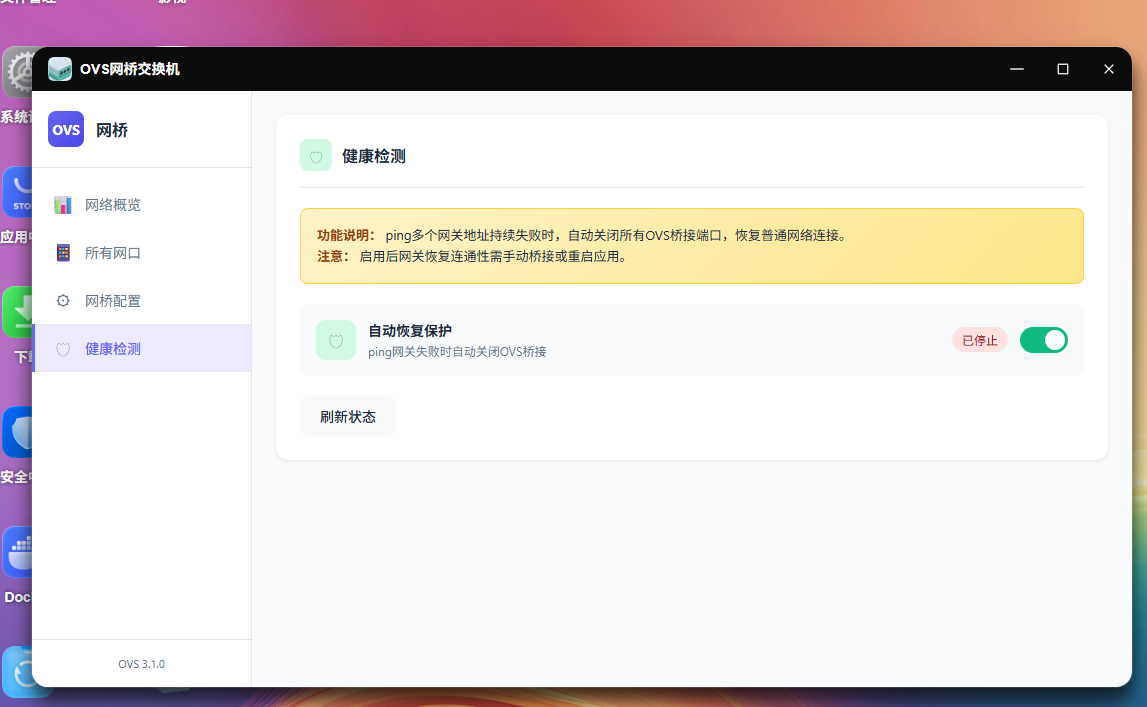The width and height of the screenshot is (1147, 707).
Task: Click the shield icon beside 健康检测 heading
Action: coord(316,156)
